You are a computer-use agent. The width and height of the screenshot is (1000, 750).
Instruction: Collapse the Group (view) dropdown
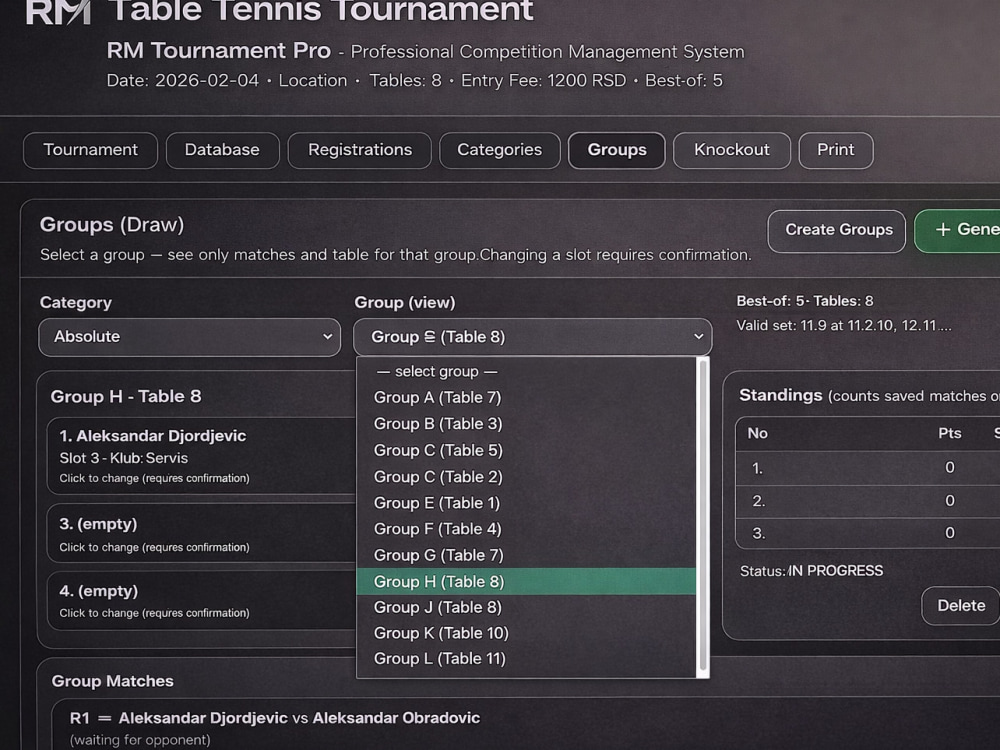click(533, 337)
